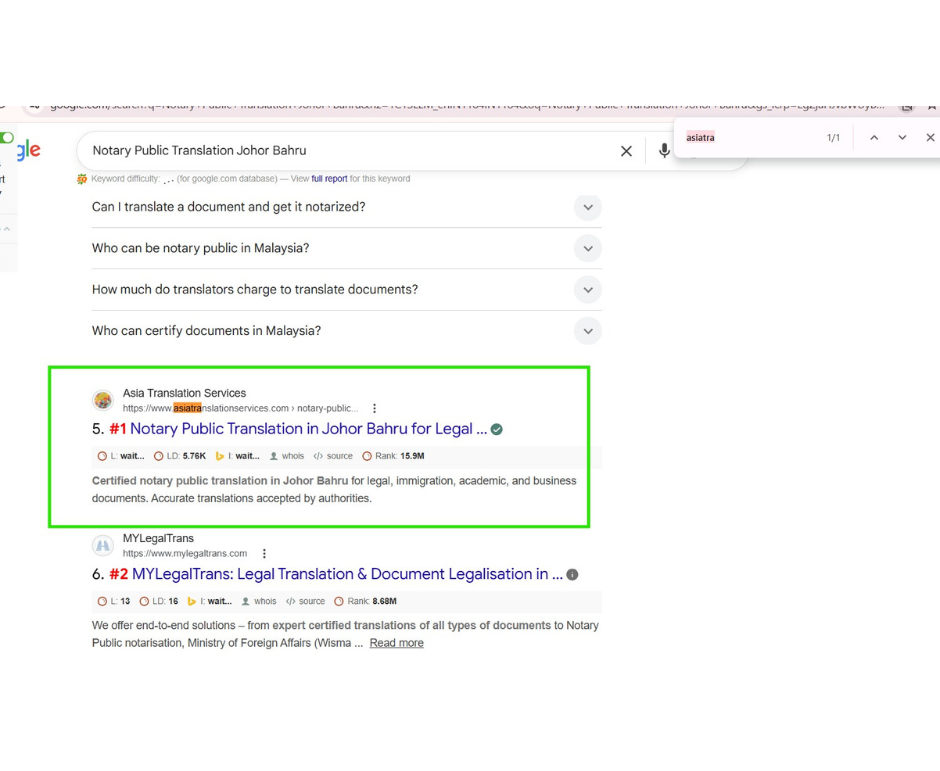Open MYLegalTrans Legal Translation result title
The width and height of the screenshot is (940, 771).
pos(347,574)
